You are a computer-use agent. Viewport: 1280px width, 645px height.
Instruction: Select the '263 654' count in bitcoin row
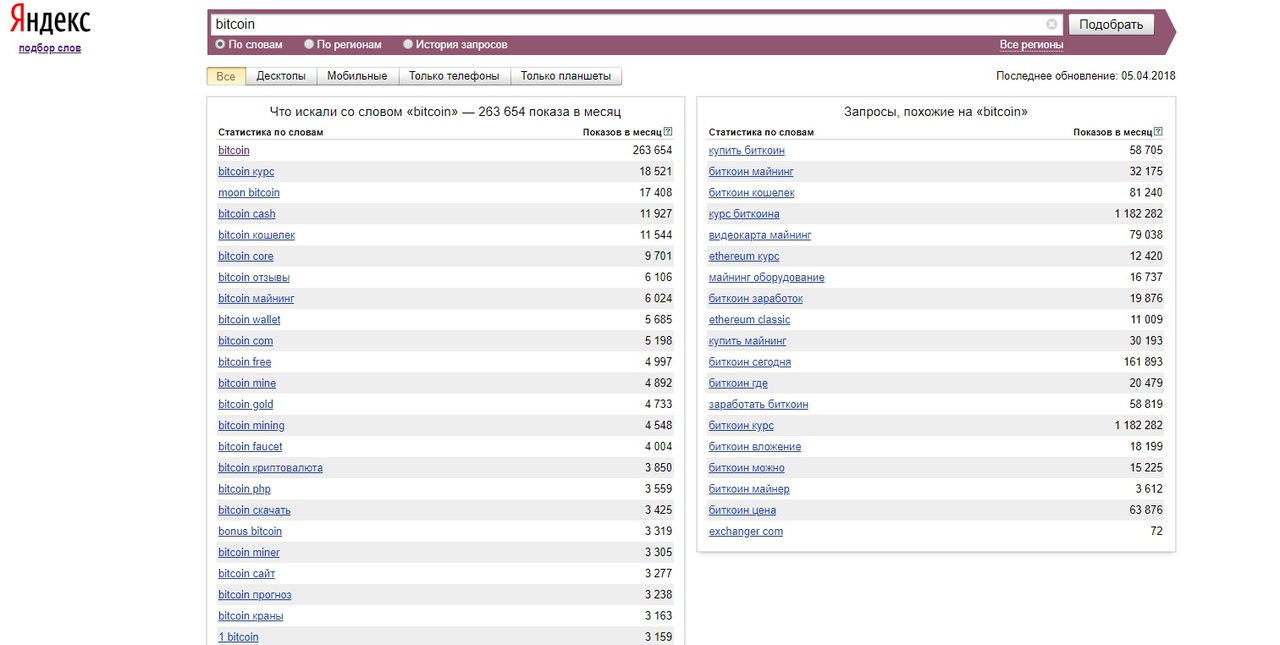click(x=652, y=151)
